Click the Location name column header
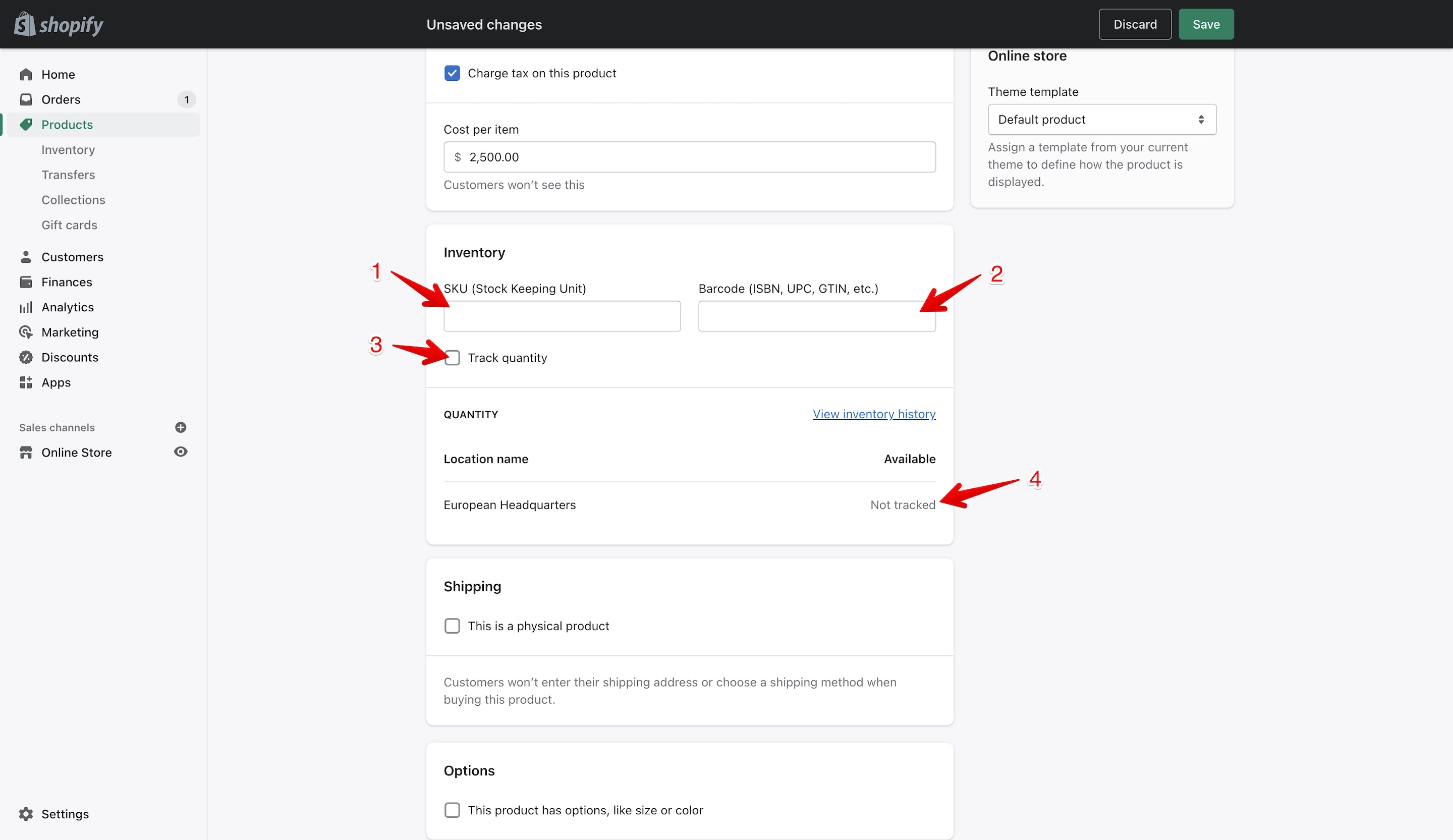 (485, 459)
